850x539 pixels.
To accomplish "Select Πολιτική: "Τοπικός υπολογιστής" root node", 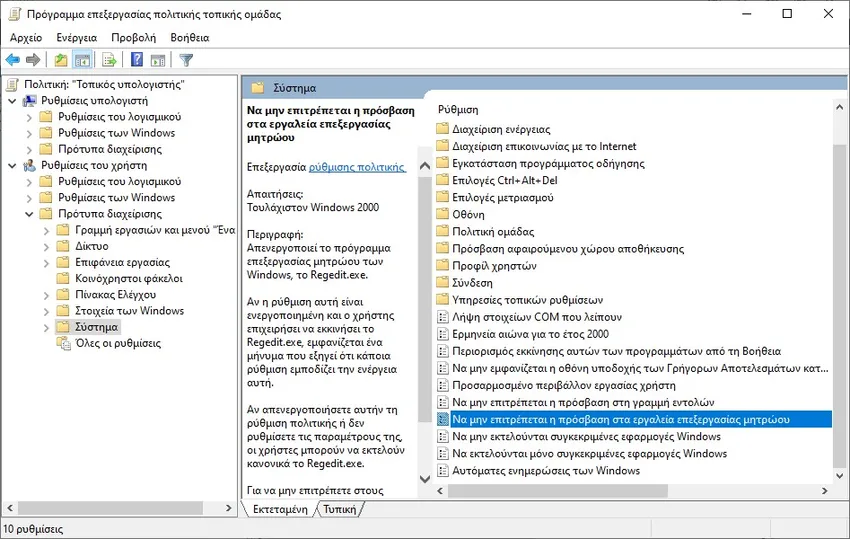I will pyautogui.click(x=104, y=84).
